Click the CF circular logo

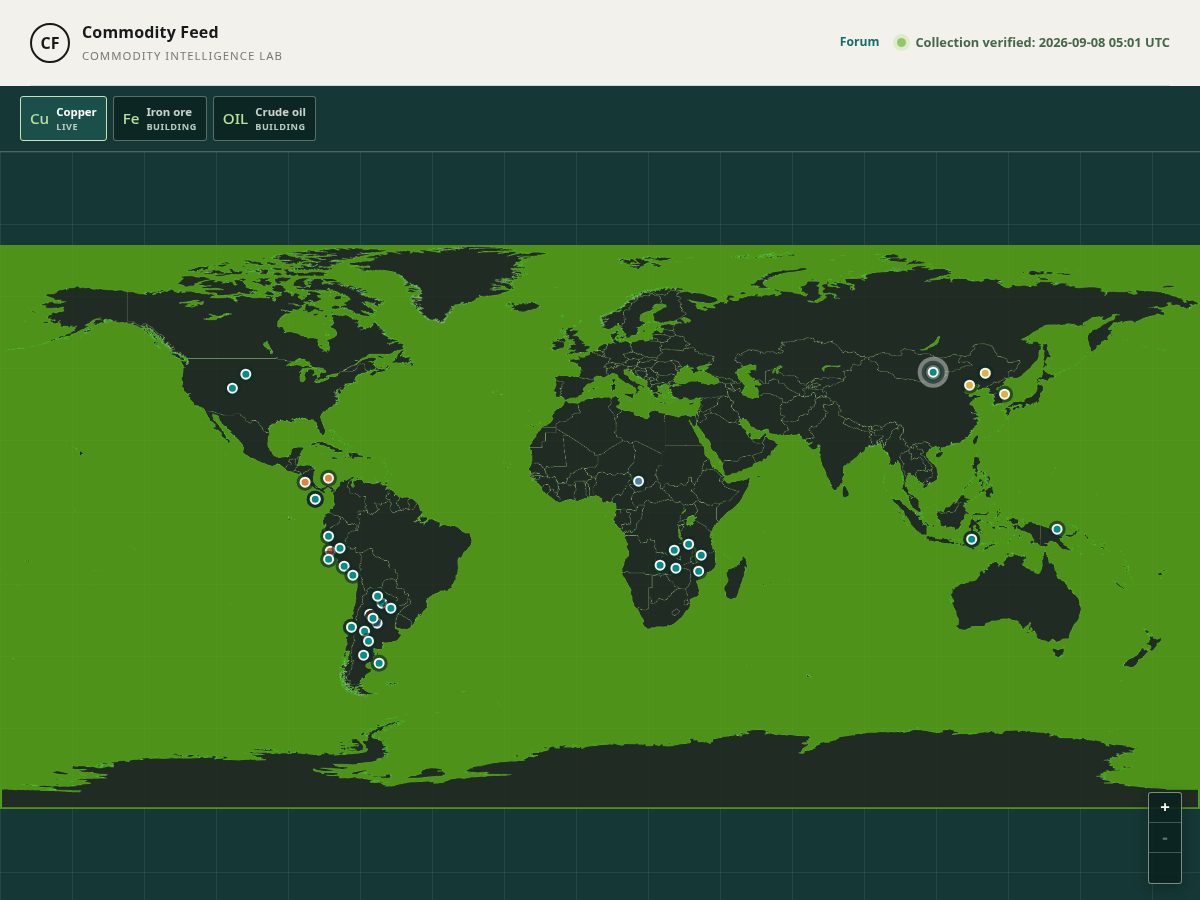(50, 43)
